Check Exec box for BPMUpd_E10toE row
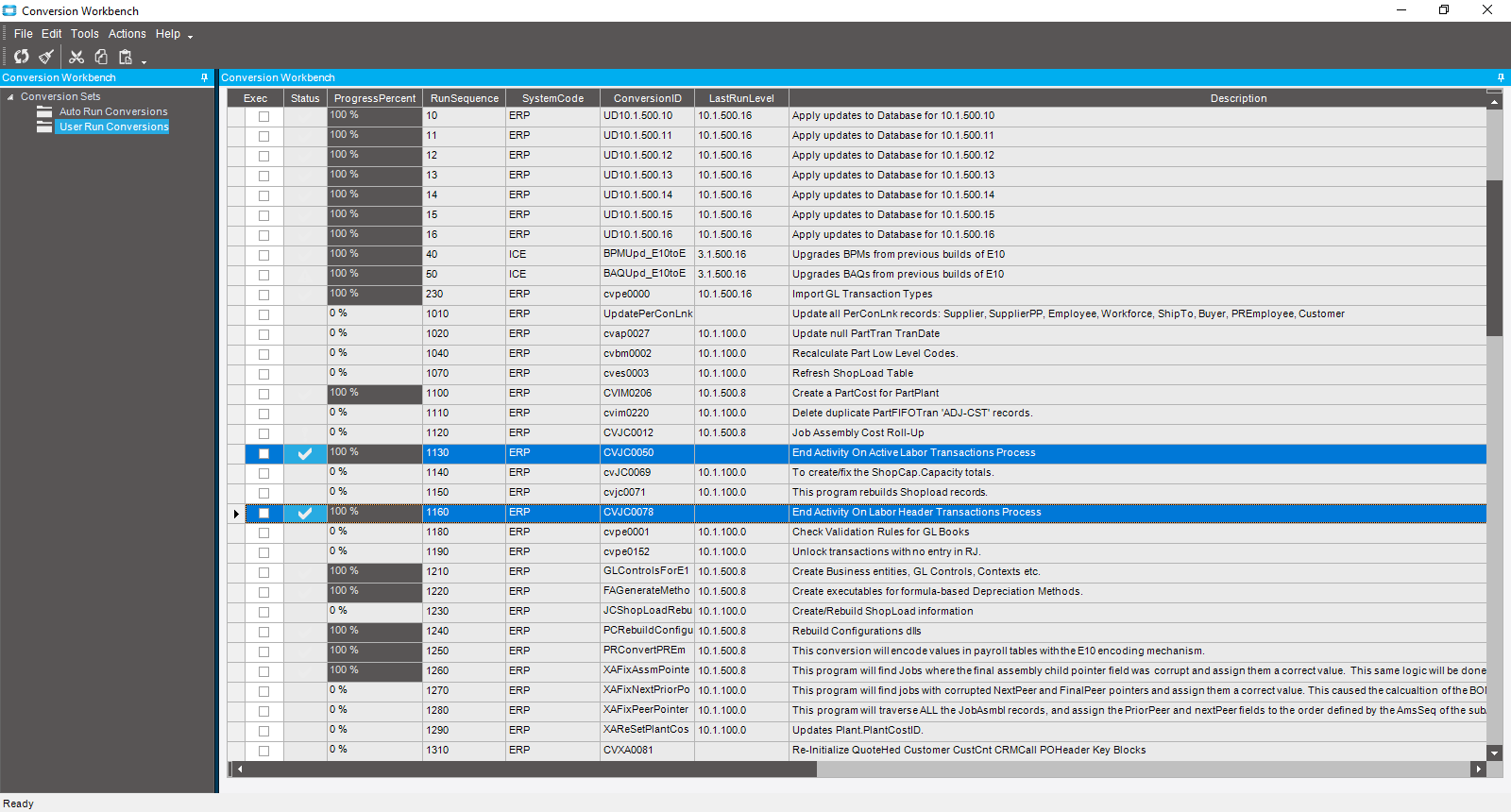The width and height of the screenshot is (1511, 812). (x=263, y=255)
